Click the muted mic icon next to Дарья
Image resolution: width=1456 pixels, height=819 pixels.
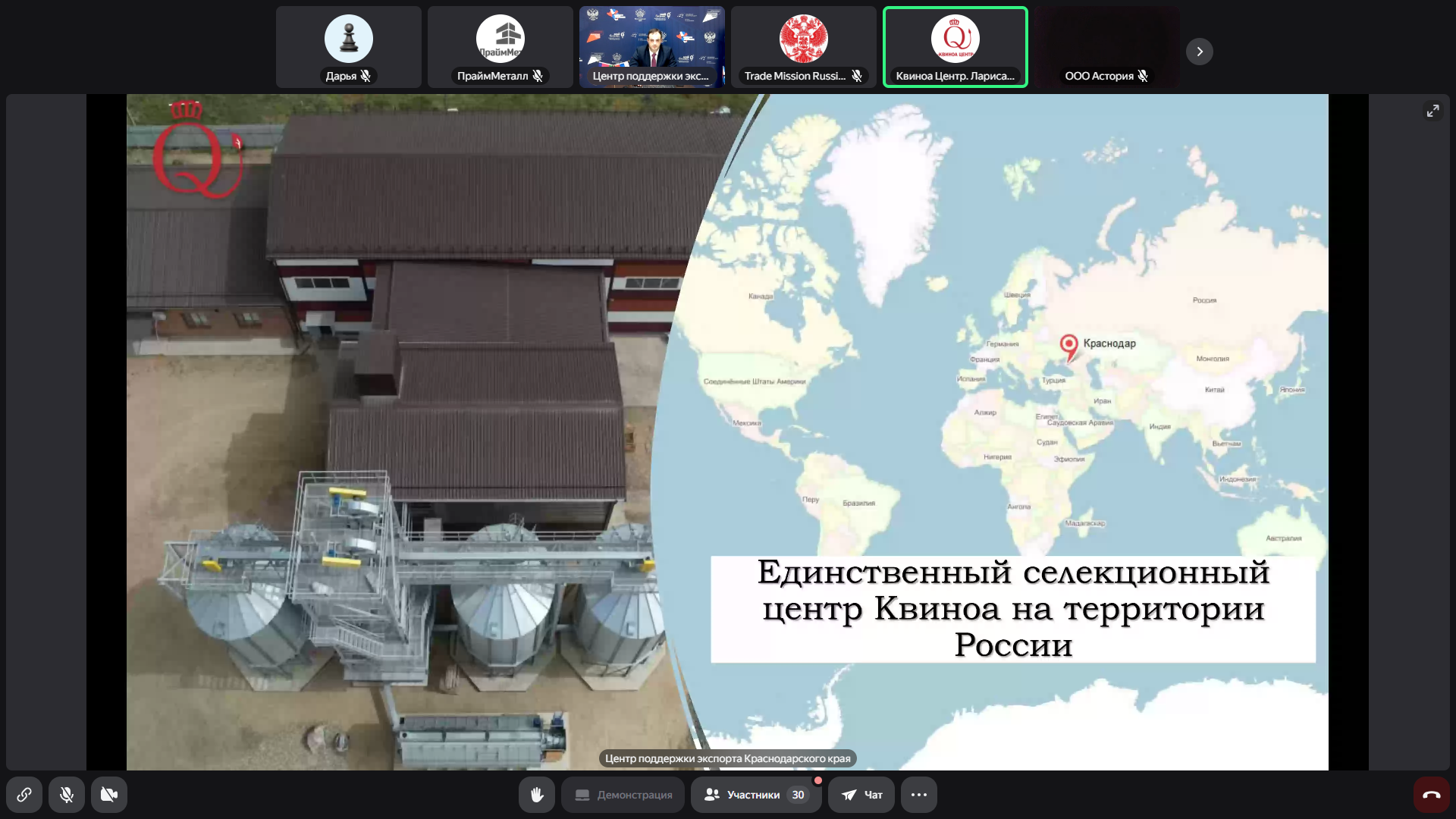tap(366, 76)
